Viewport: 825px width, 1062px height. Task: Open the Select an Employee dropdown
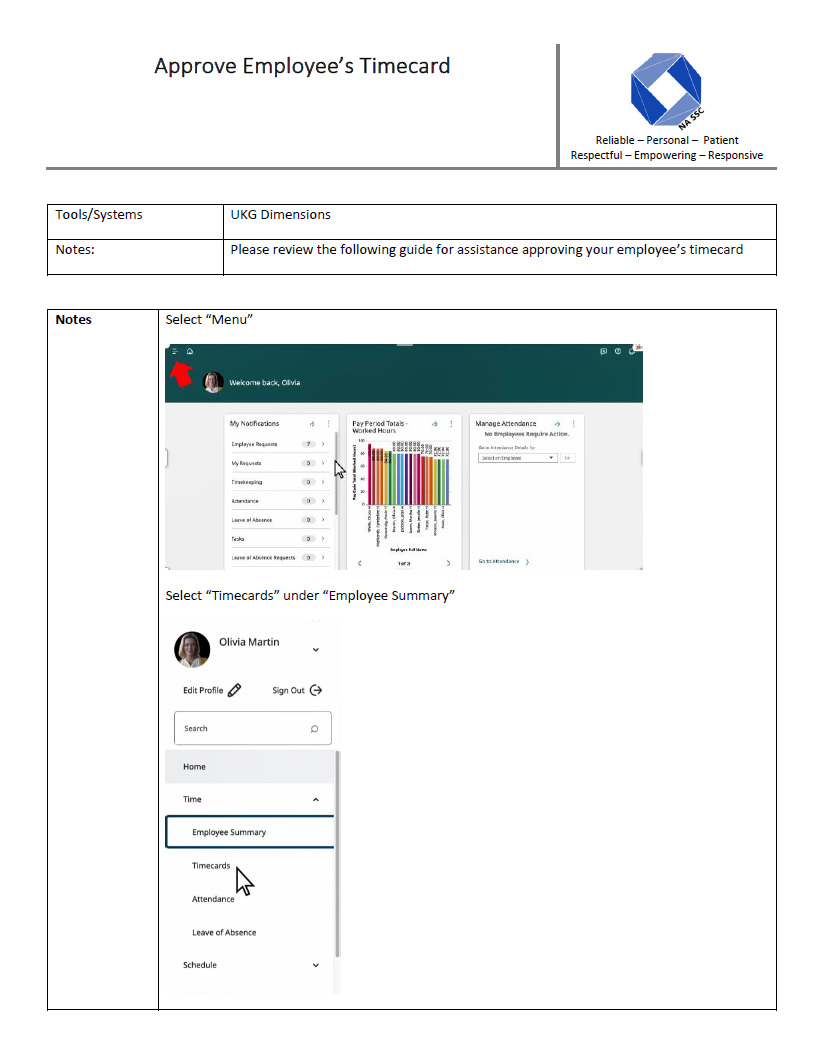(517, 457)
